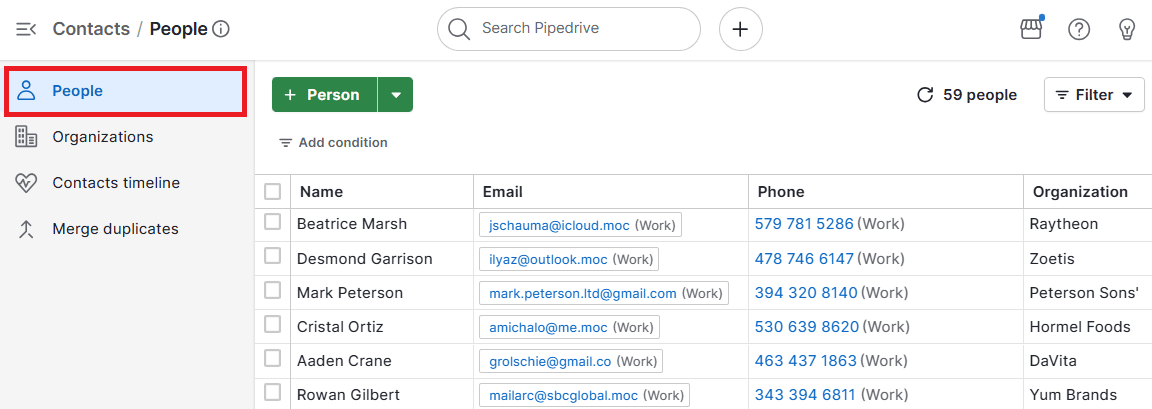Image resolution: width=1152 pixels, height=409 pixels.
Task: Click email mailarc@sbcglobal.moc
Action: (x=564, y=396)
